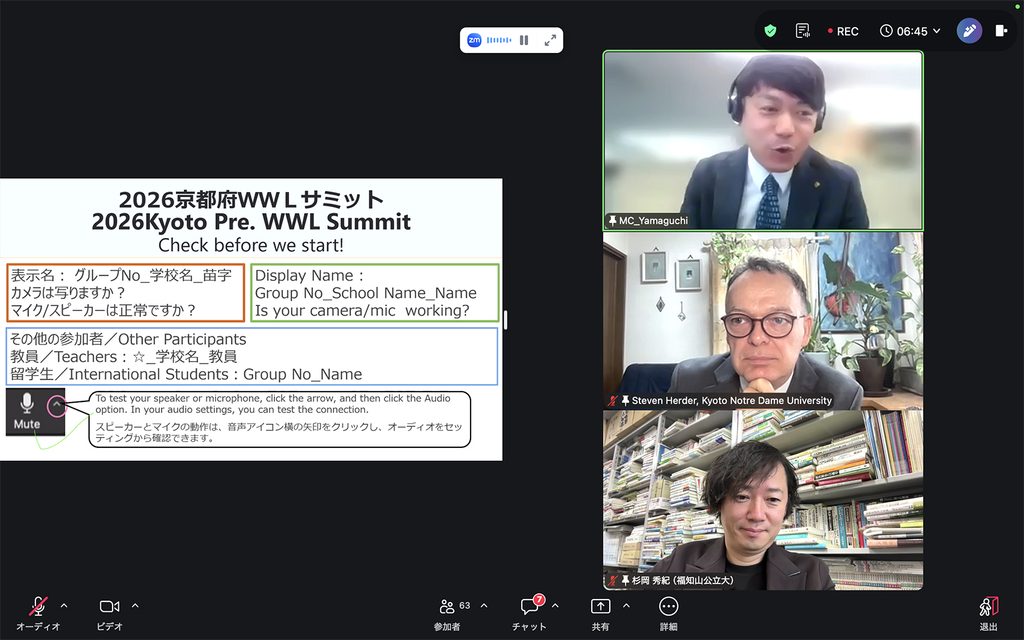Click the slide title 2026Kyoto Pre. WWL Summit
Screen dimensions: 1024x640
[x=251, y=222]
